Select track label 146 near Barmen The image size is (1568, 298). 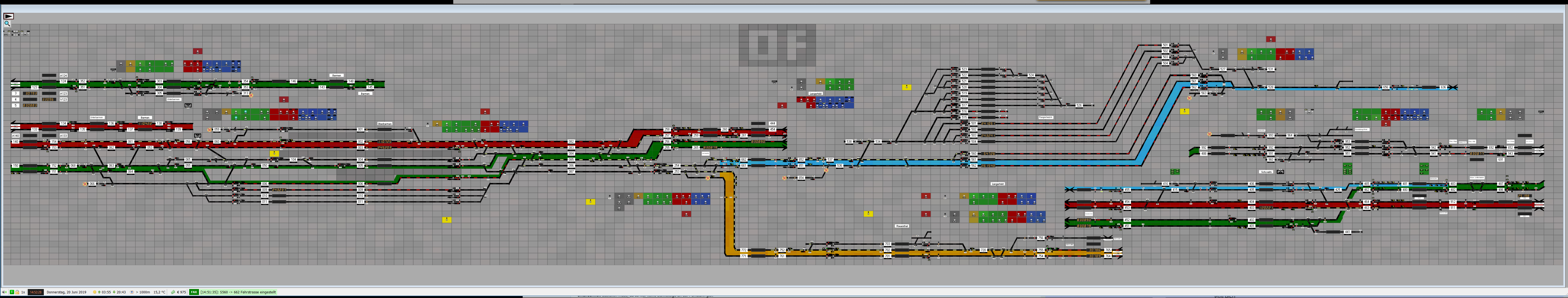pyautogui.click(x=293, y=82)
